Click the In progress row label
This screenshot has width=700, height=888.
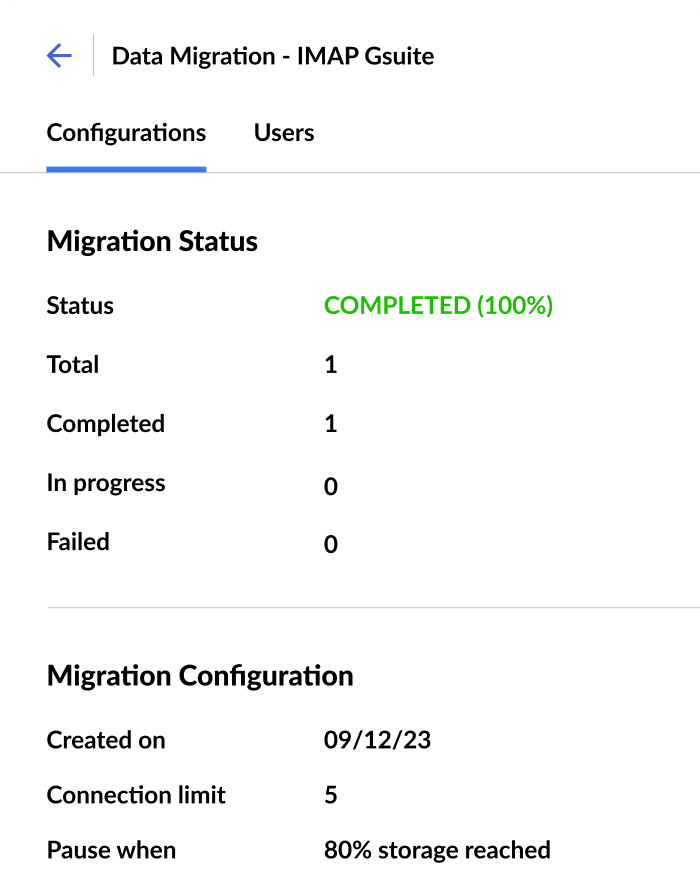106,484
